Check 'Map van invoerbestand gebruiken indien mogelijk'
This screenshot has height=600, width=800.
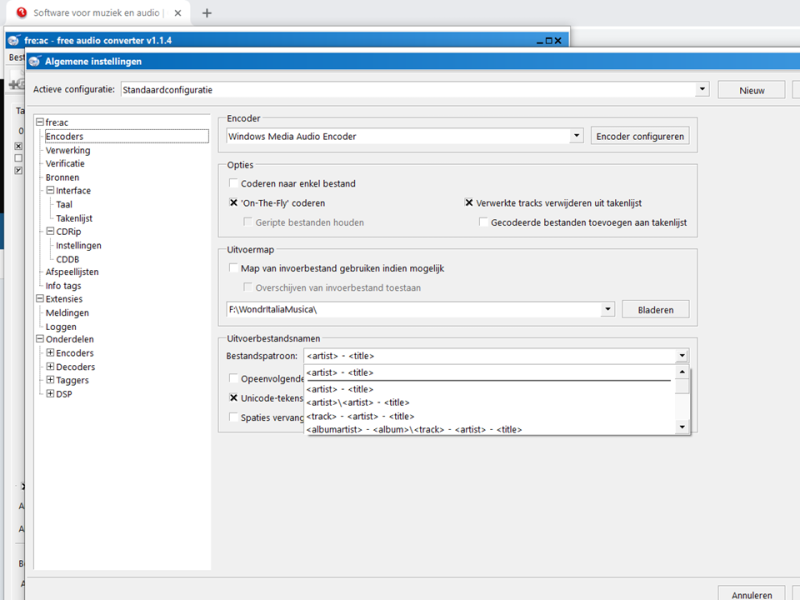[234, 268]
